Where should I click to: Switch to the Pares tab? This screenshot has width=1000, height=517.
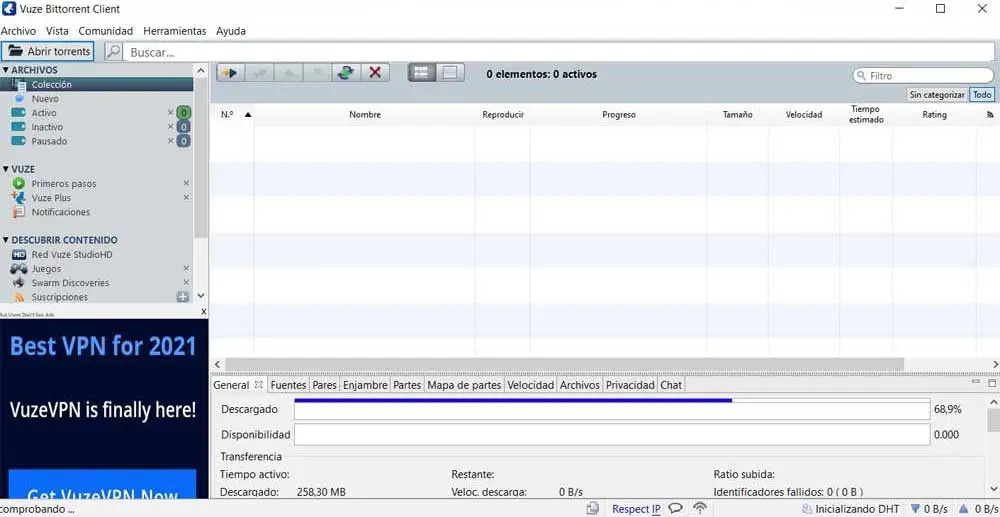pyautogui.click(x=325, y=385)
